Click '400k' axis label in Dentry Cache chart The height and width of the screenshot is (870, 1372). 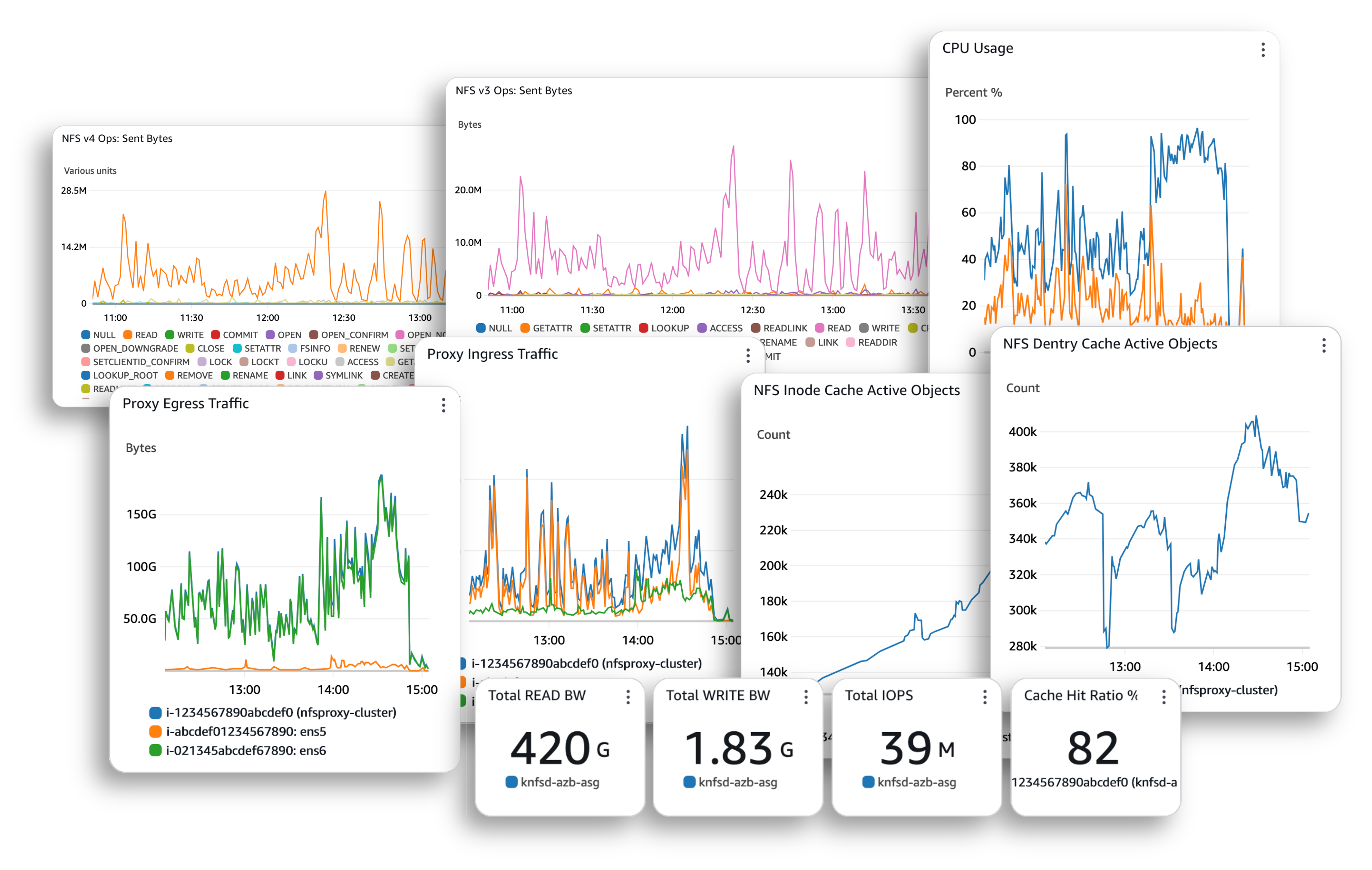click(x=1023, y=432)
